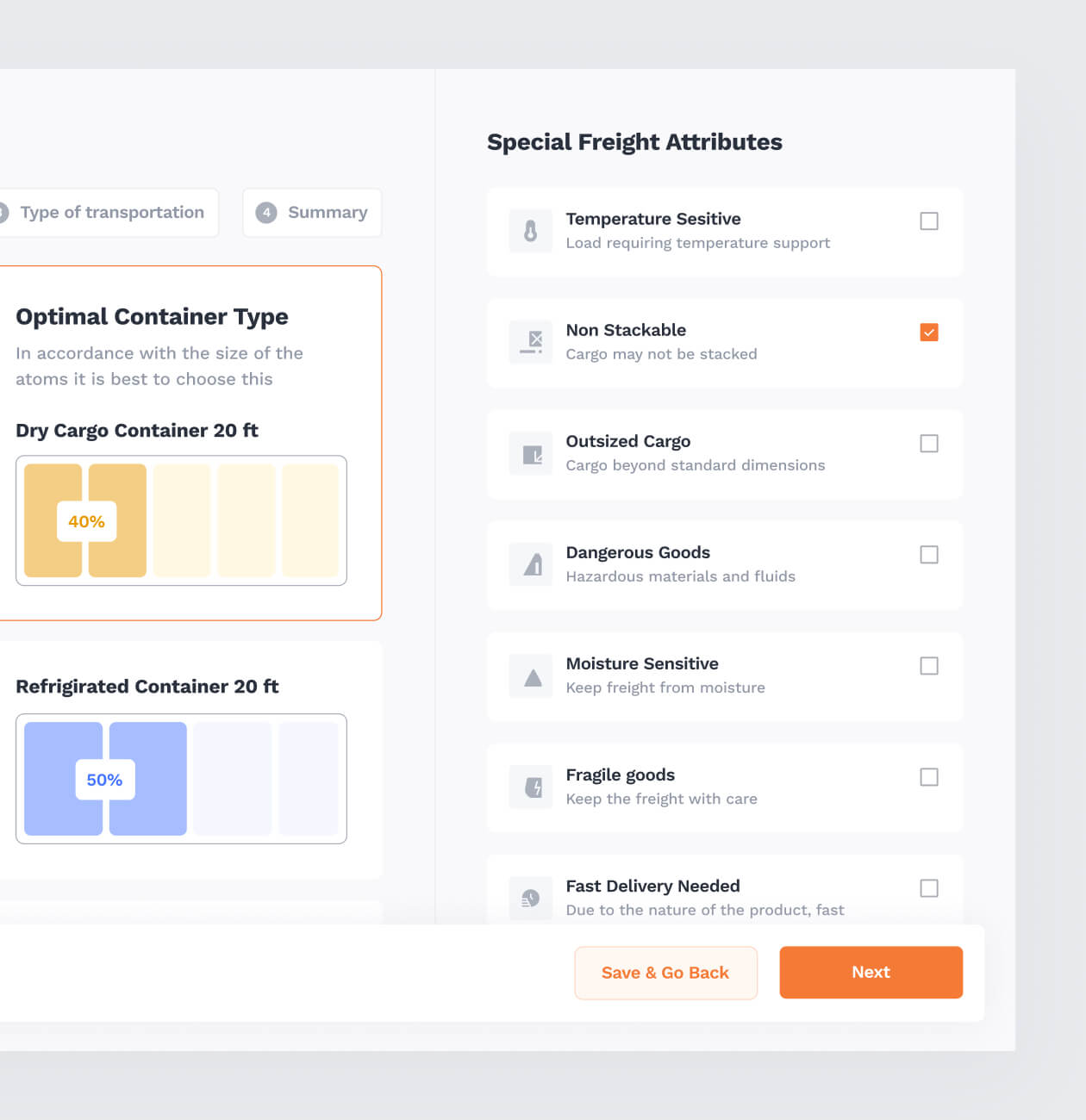Open the Summary step tab
Viewport: 1086px width, 1120px height.
[x=312, y=213]
